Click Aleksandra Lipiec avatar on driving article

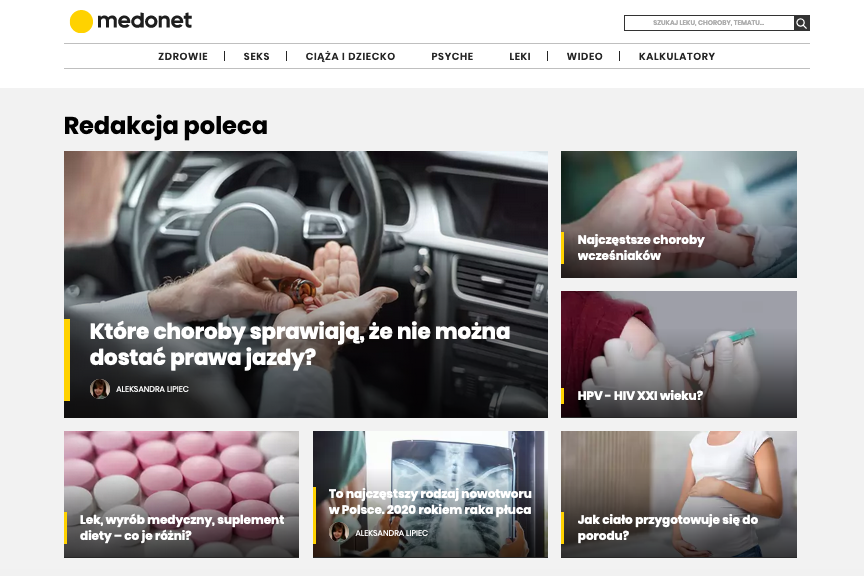point(100,389)
